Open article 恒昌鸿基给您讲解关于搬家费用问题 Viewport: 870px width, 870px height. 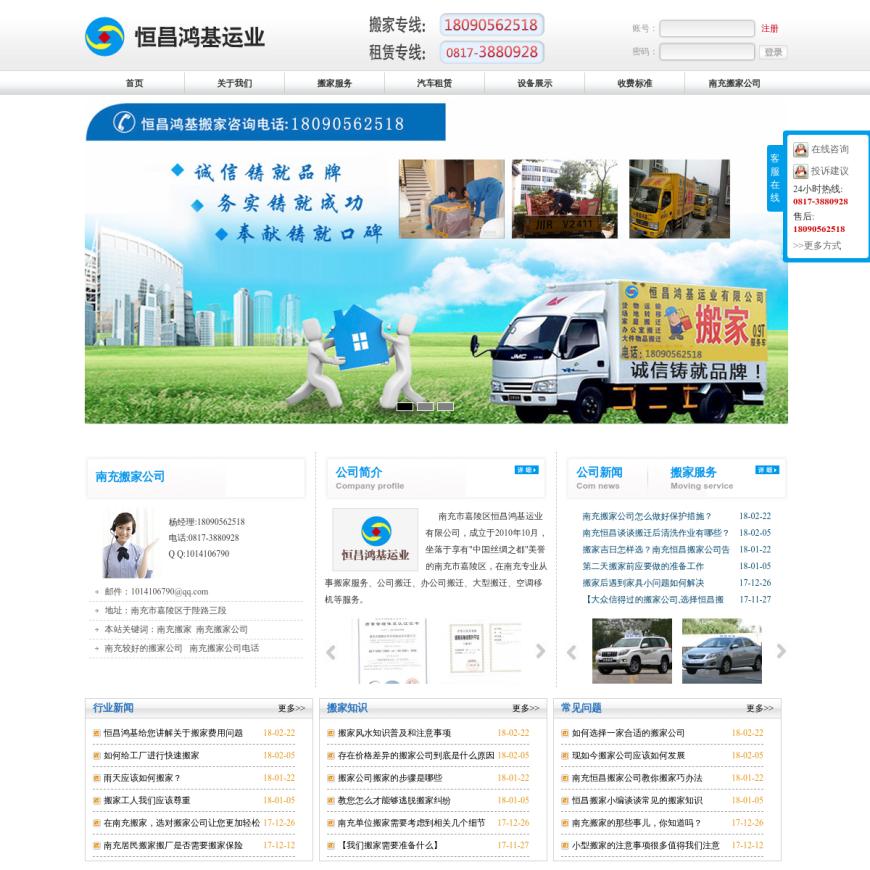[x=173, y=733]
